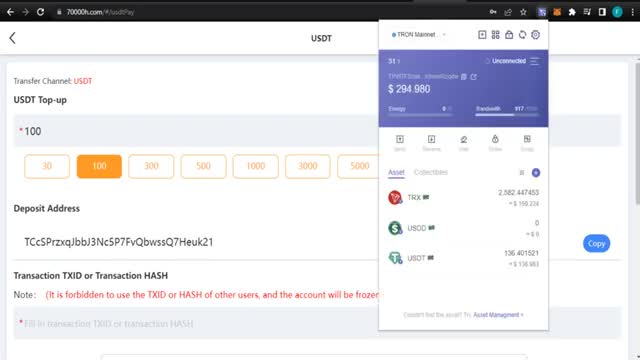Copy the wallet address with the copy icon
This screenshot has width=640, height=360.
pos(464,77)
